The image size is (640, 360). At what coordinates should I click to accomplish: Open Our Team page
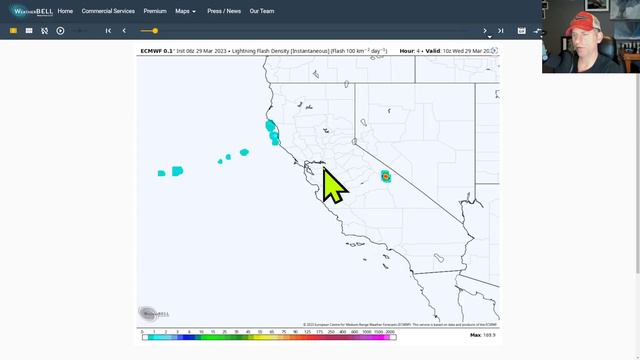262,11
